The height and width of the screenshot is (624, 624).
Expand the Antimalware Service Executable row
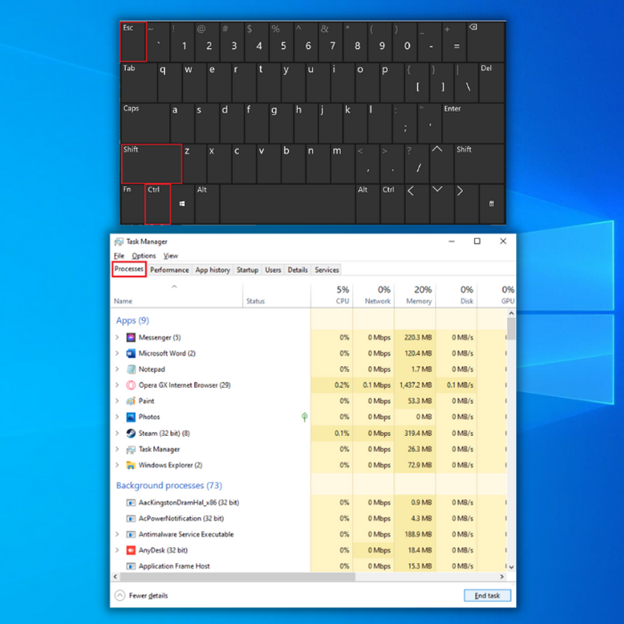pyautogui.click(x=117, y=534)
